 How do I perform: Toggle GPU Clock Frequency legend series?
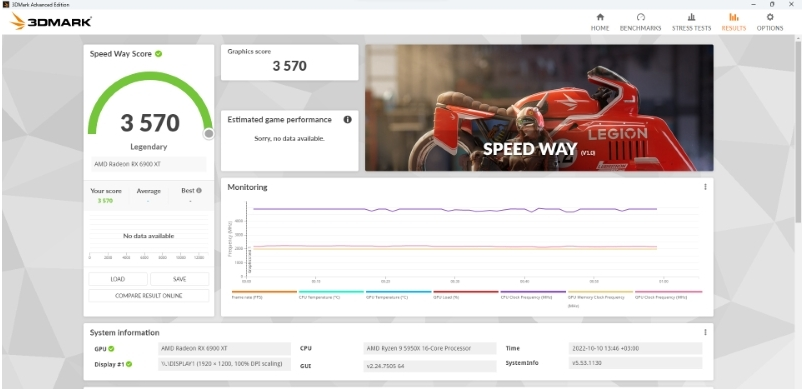coord(668,295)
